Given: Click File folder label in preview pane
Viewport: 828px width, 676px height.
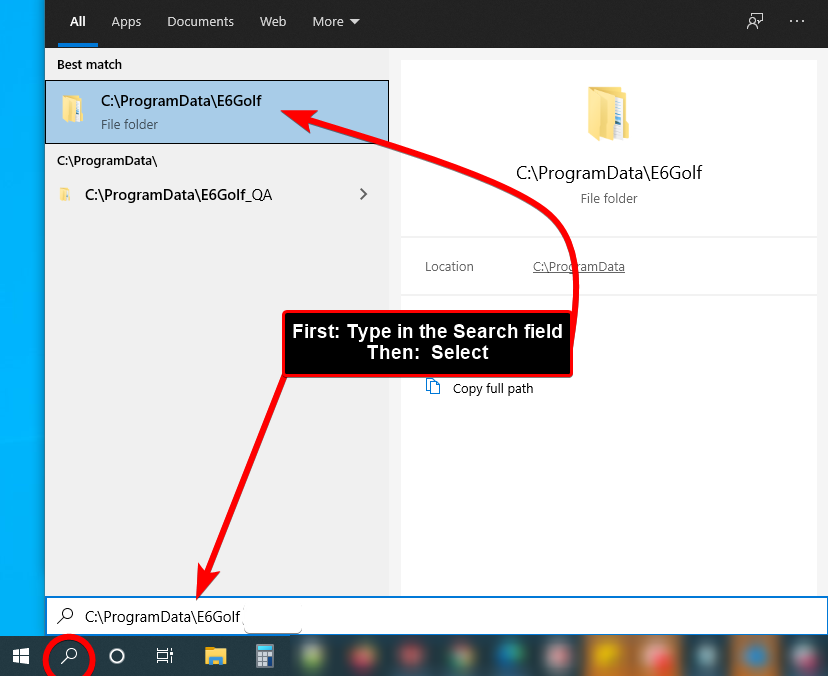Looking at the screenshot, I should (609, 199).
